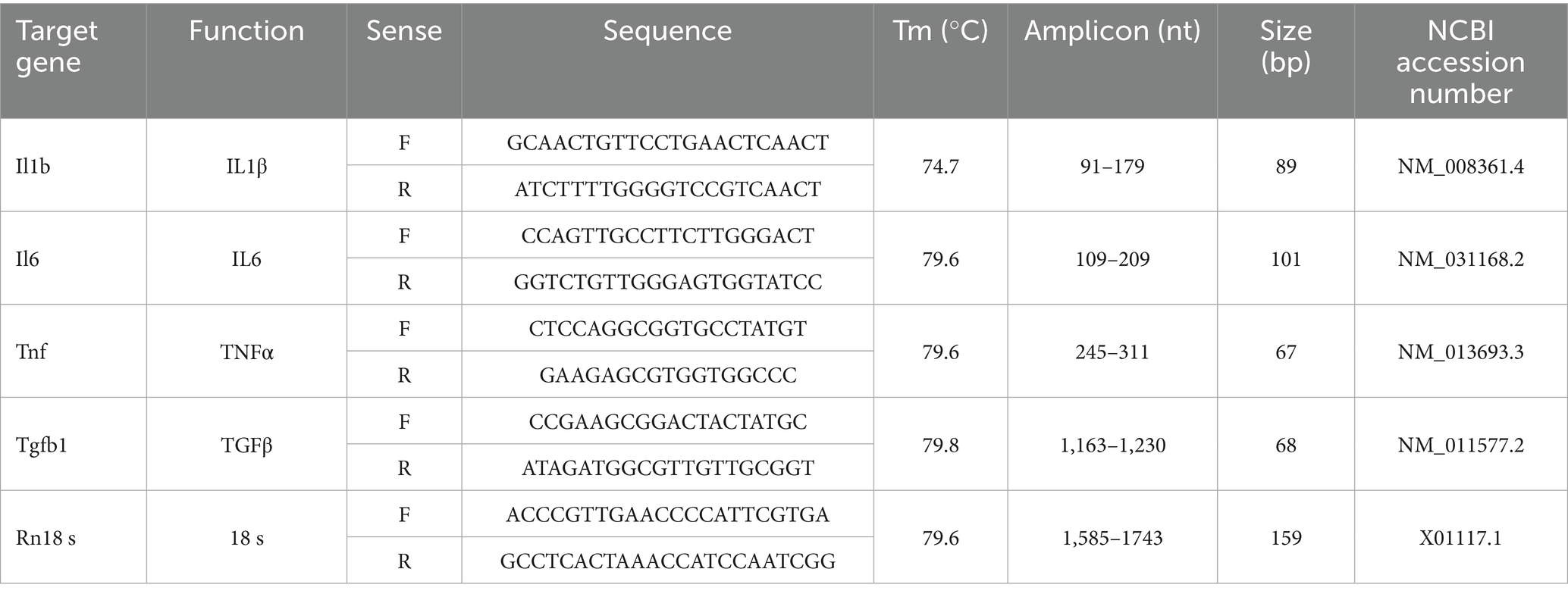The width and height of the screenshot is (1568, 597).
Task: Click the Tnf gene cell
Action: point(31,352)
